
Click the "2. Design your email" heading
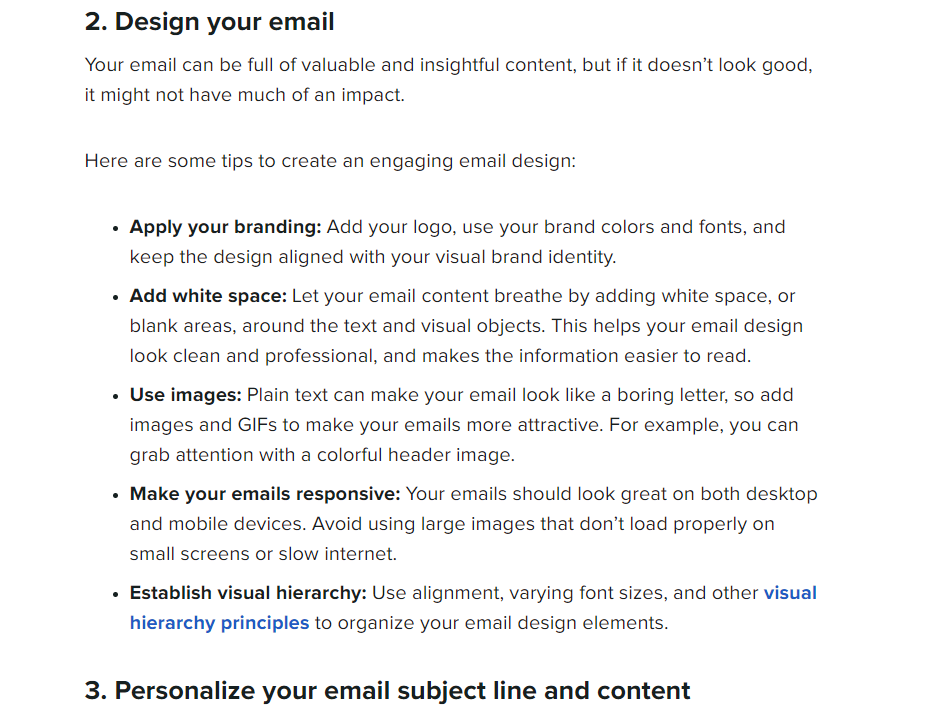pos(209,21)
